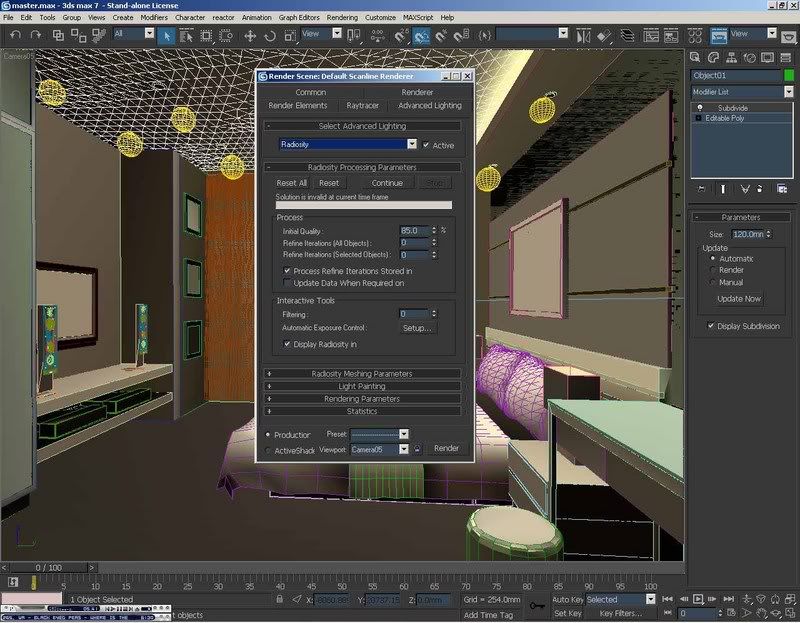The image size is (800, 623).
Task: Uncheck the Active checkbox for Radiosity
Action: (427, 145)
